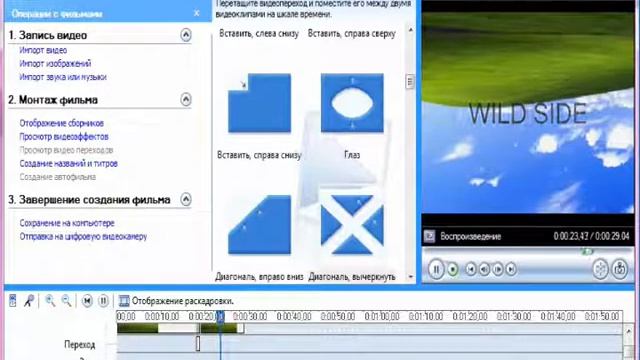Click the greyed Просмотр видео переходов link
Screen dimensions: 640x360
point(66,150)
